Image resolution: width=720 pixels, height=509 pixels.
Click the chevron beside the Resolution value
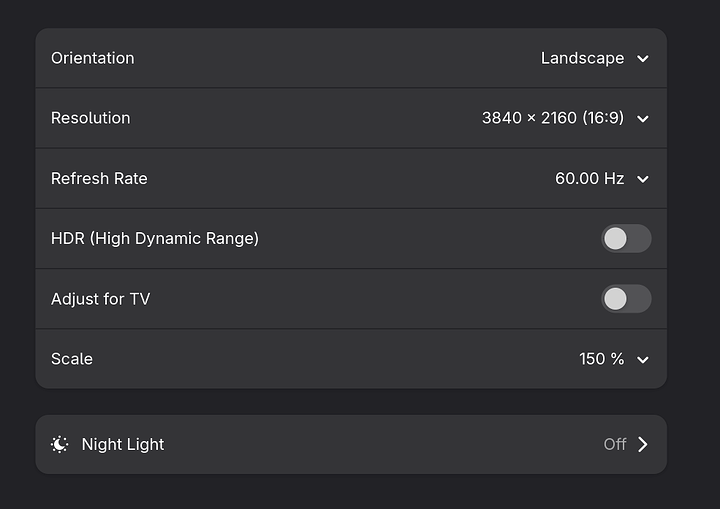click(643, 118)
